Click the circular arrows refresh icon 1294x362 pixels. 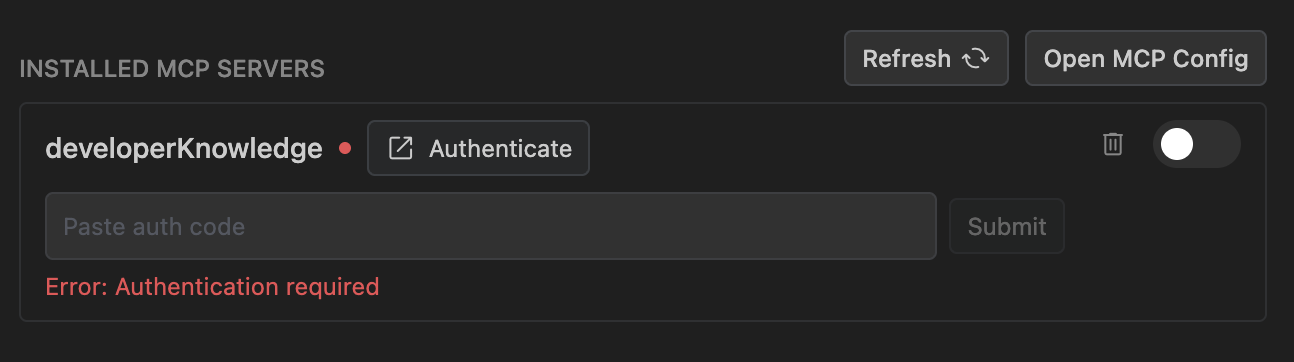(975, 59)
